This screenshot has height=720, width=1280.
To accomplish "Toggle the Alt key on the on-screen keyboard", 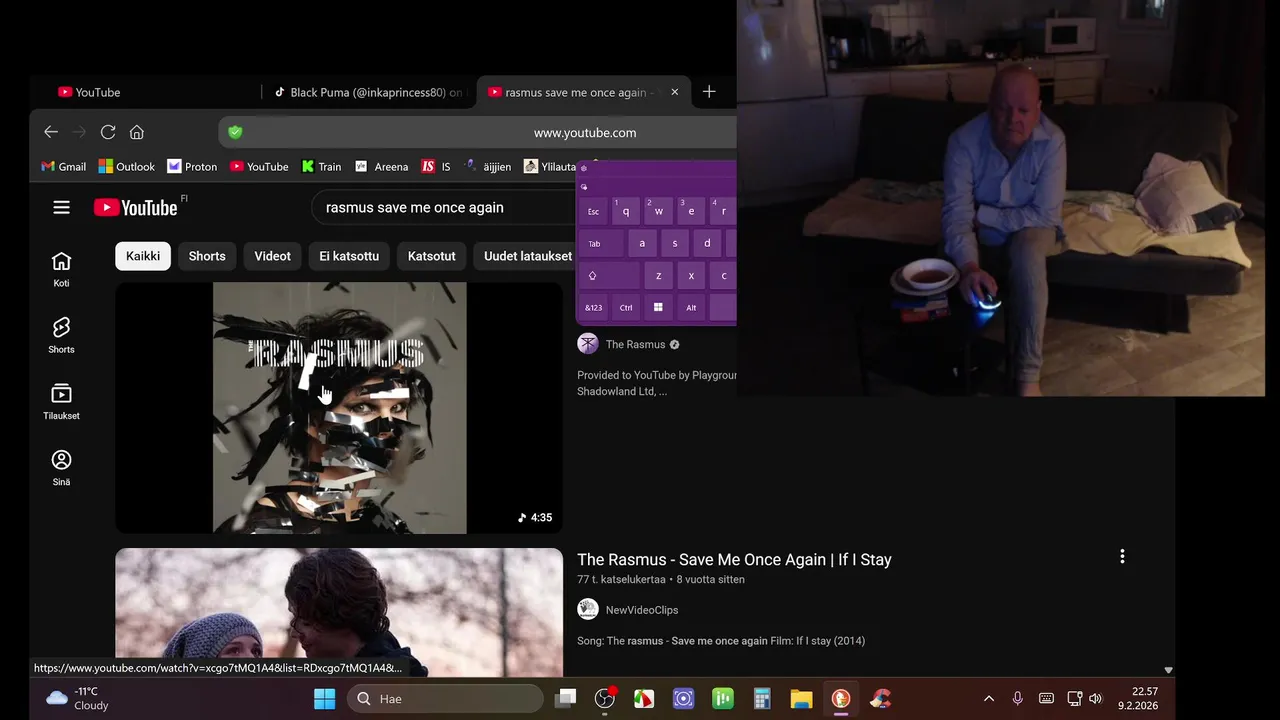I will point(691,307).
